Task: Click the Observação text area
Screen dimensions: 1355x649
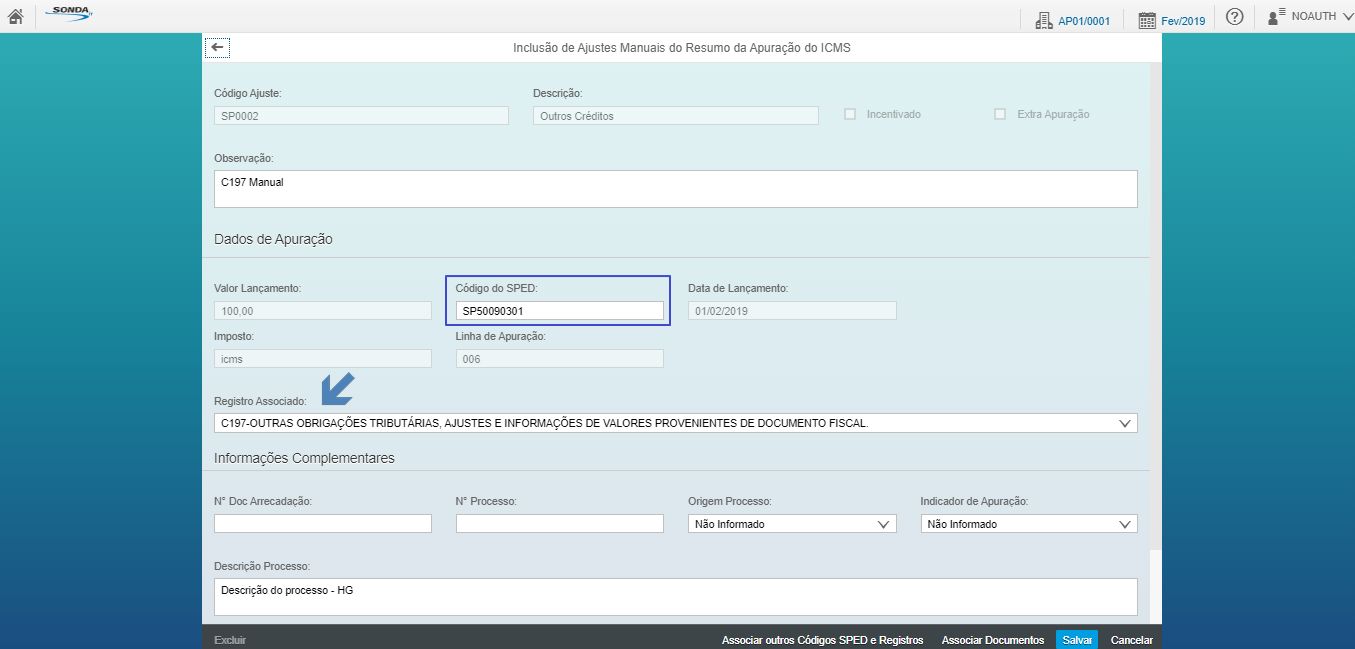Action: tap(676, 189)
